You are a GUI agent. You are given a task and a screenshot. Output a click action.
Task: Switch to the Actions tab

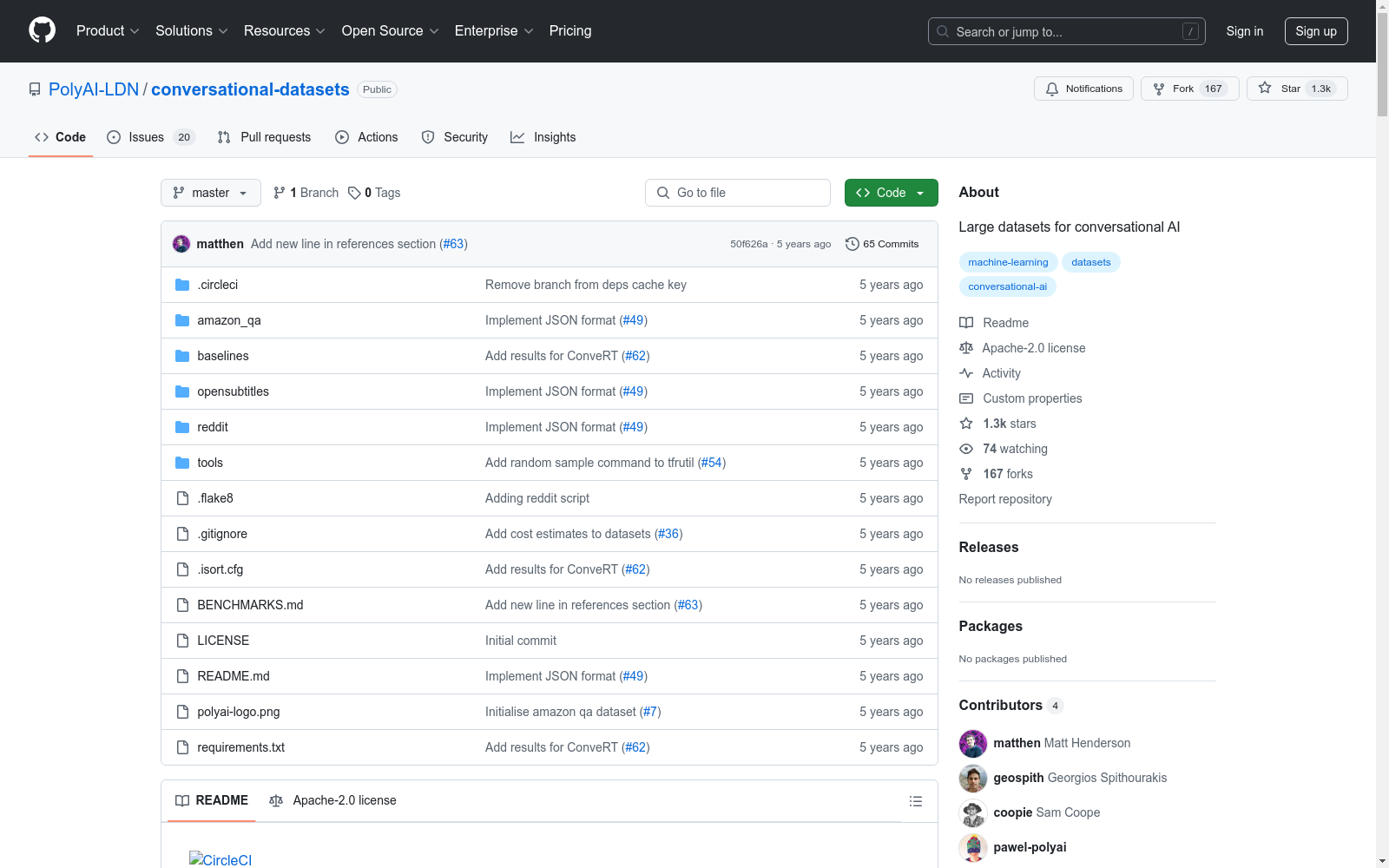point(366,137)
